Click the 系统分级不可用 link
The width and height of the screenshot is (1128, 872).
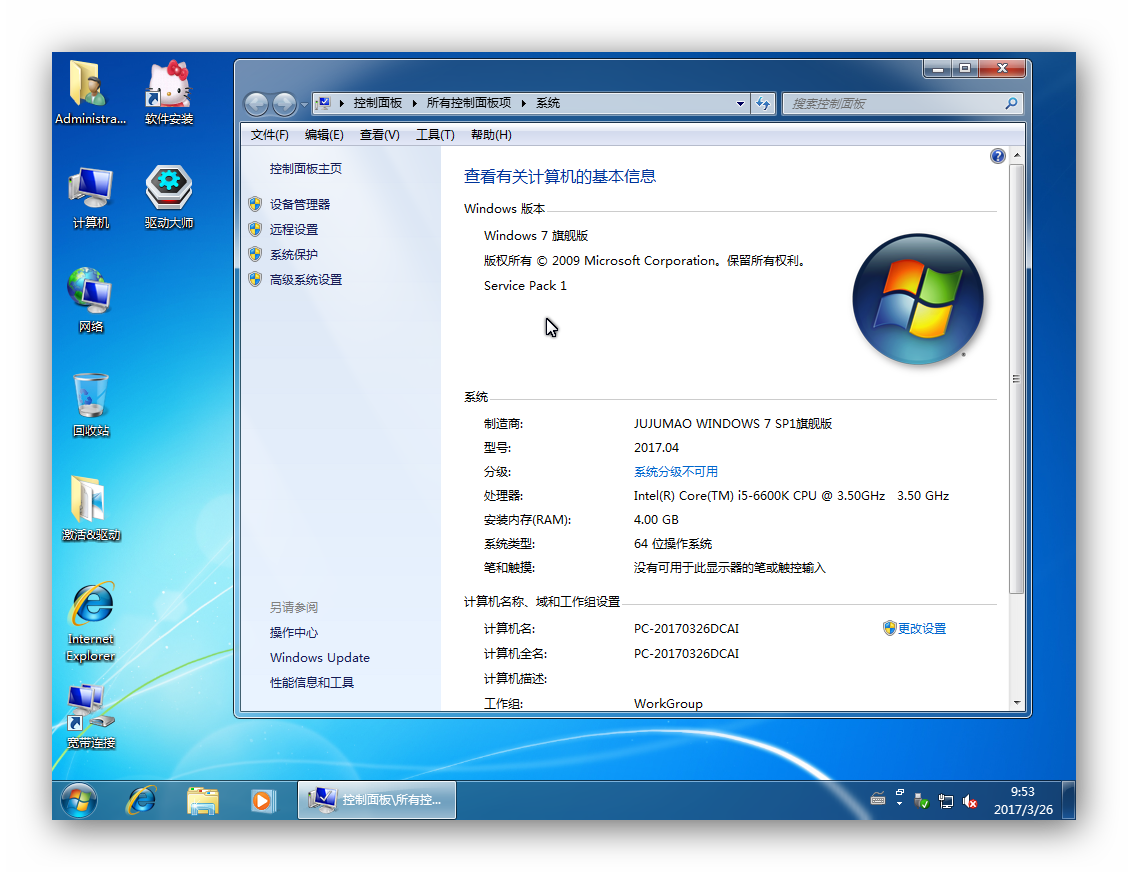[676, 472]
